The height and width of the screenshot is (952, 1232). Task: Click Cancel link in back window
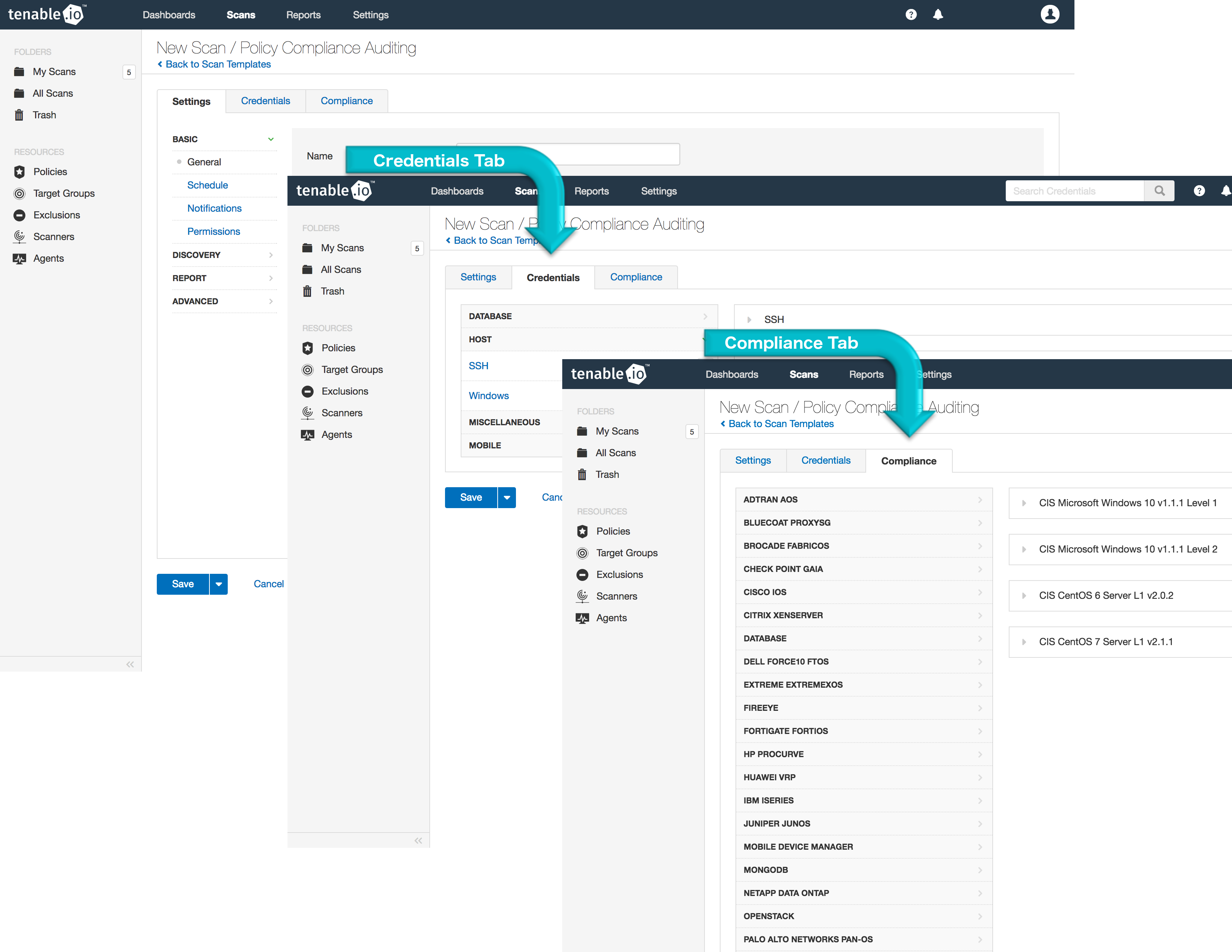[x=268, y=584]
